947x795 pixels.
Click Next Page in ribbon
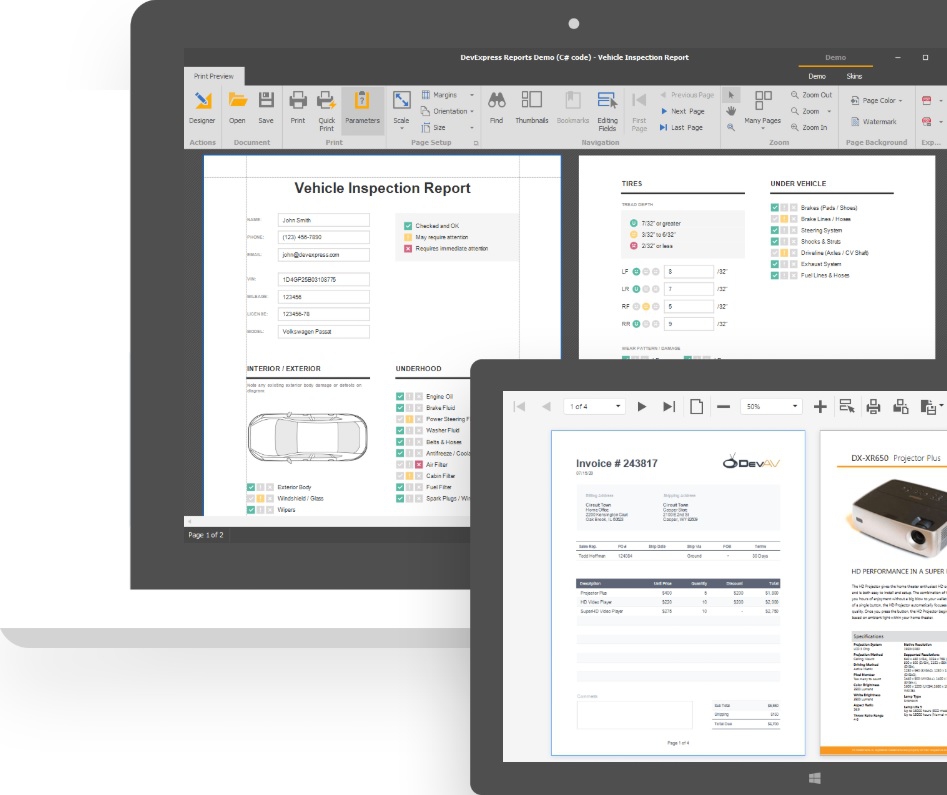[x=682, y=111]
